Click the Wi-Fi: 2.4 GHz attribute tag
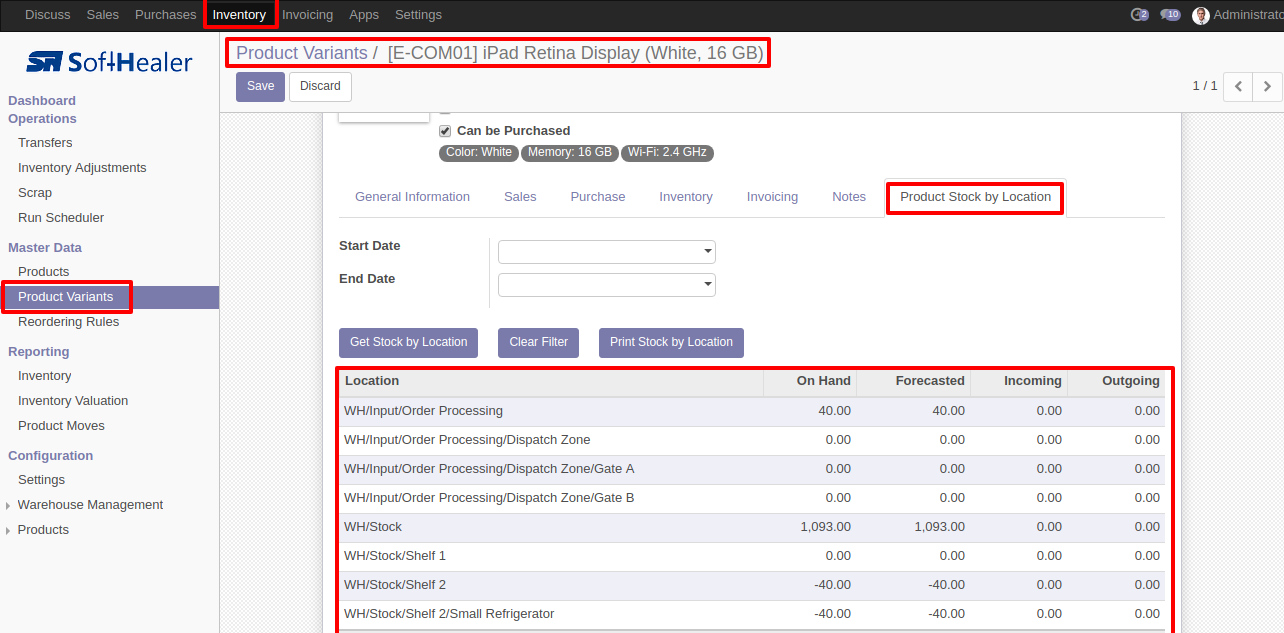1284x633 pixels. 667,153
